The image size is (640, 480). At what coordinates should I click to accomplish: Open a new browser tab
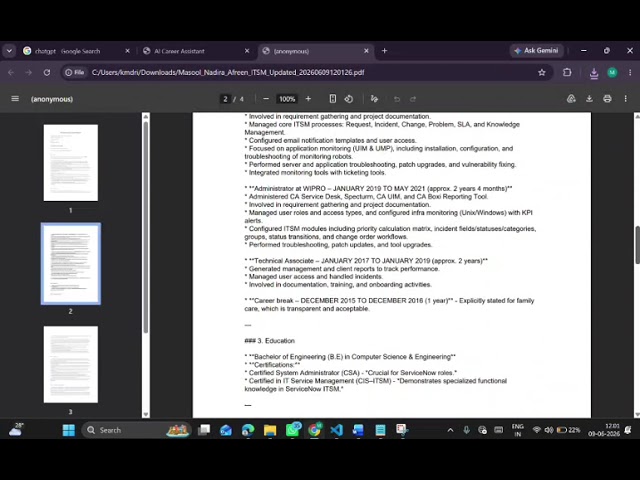(x=384, y=51)
